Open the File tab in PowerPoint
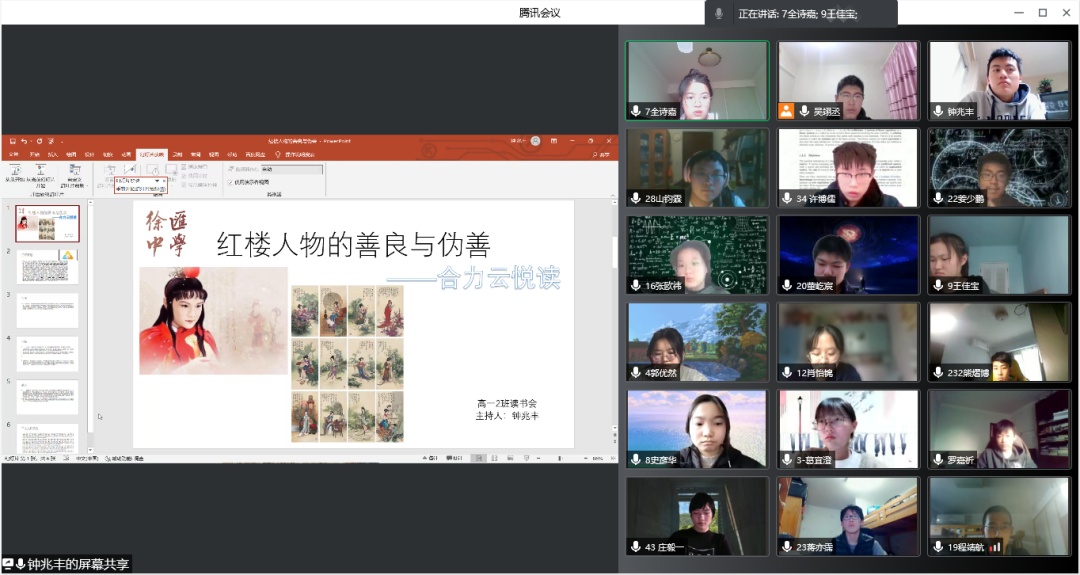The height and width of the screenshot is (575, 1080). point(14,155)
